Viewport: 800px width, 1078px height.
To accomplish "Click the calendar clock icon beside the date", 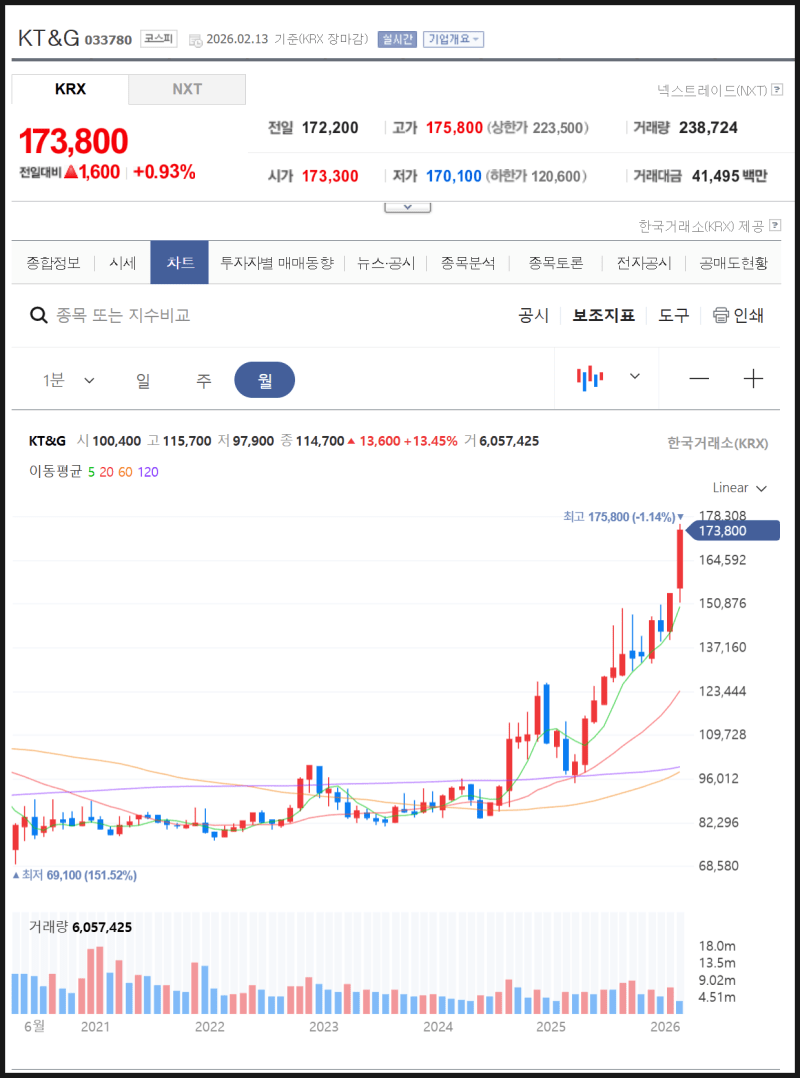I will [195, 40].
